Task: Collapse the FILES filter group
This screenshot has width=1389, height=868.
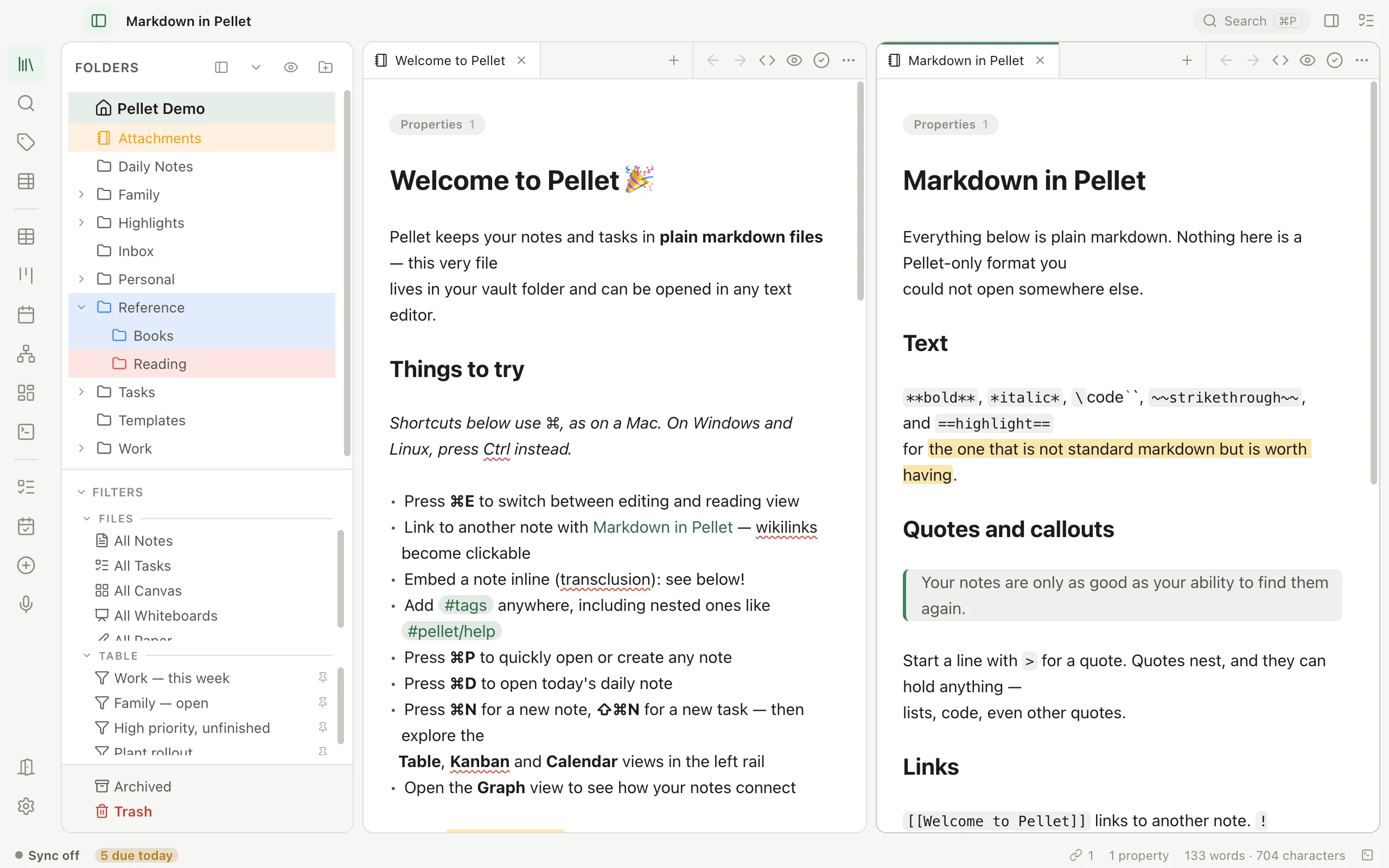Action: [x=87, y=519]
